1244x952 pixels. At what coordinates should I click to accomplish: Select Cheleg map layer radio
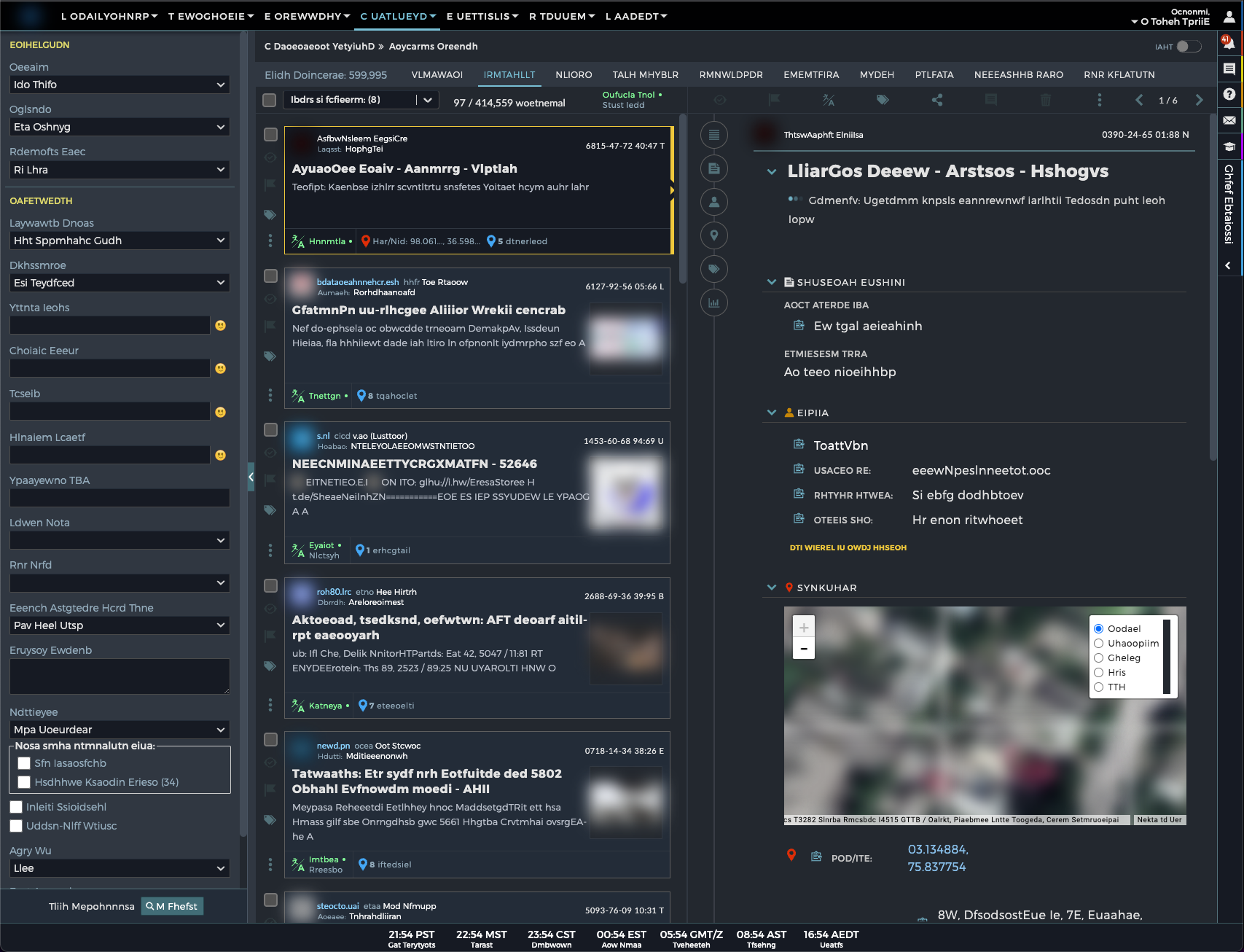click(x=1098, y=658)
